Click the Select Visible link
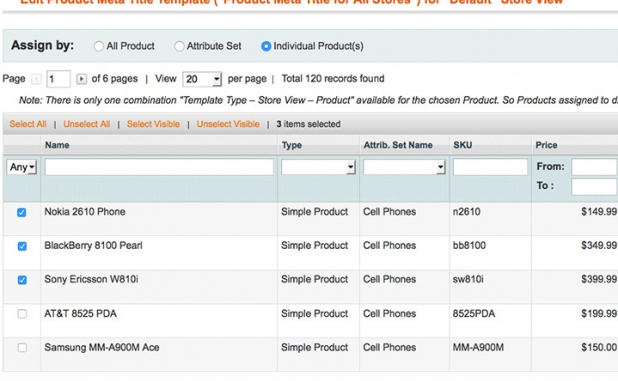 coord(153,124)
